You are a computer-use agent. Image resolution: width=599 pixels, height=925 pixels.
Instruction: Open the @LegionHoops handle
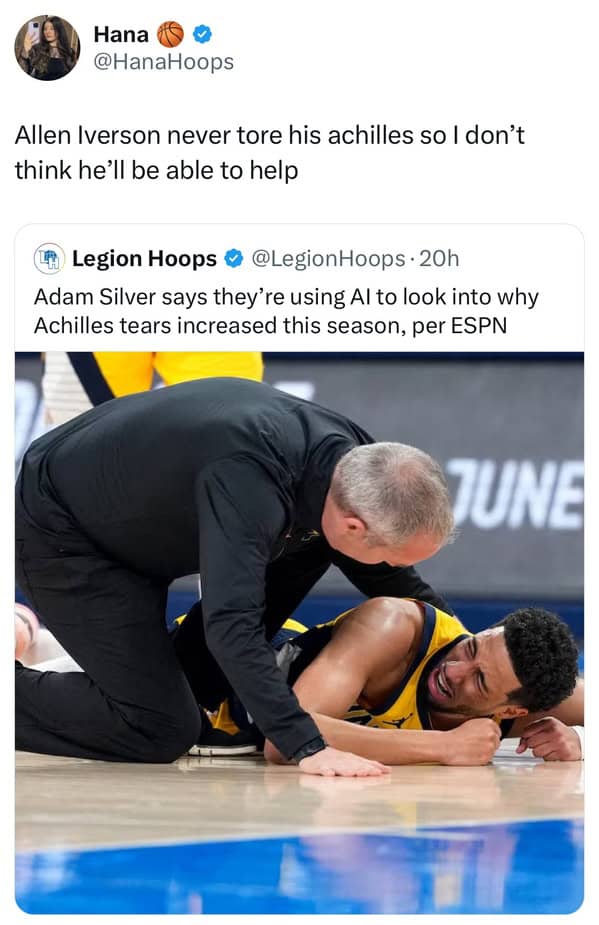pos(328,258)
